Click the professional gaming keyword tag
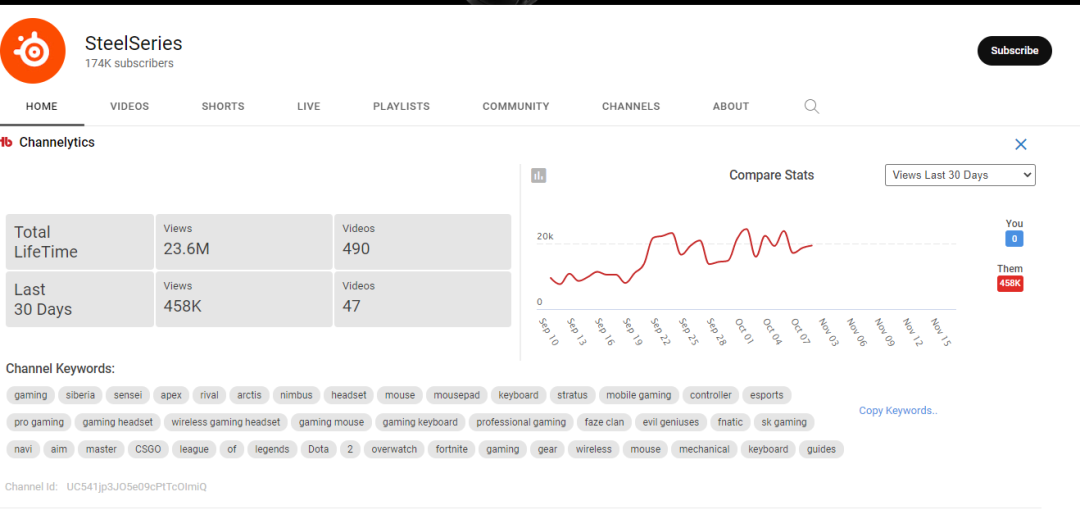Image resolution: width=1080 pixels, height=510 pixels. tap(521, 422)
